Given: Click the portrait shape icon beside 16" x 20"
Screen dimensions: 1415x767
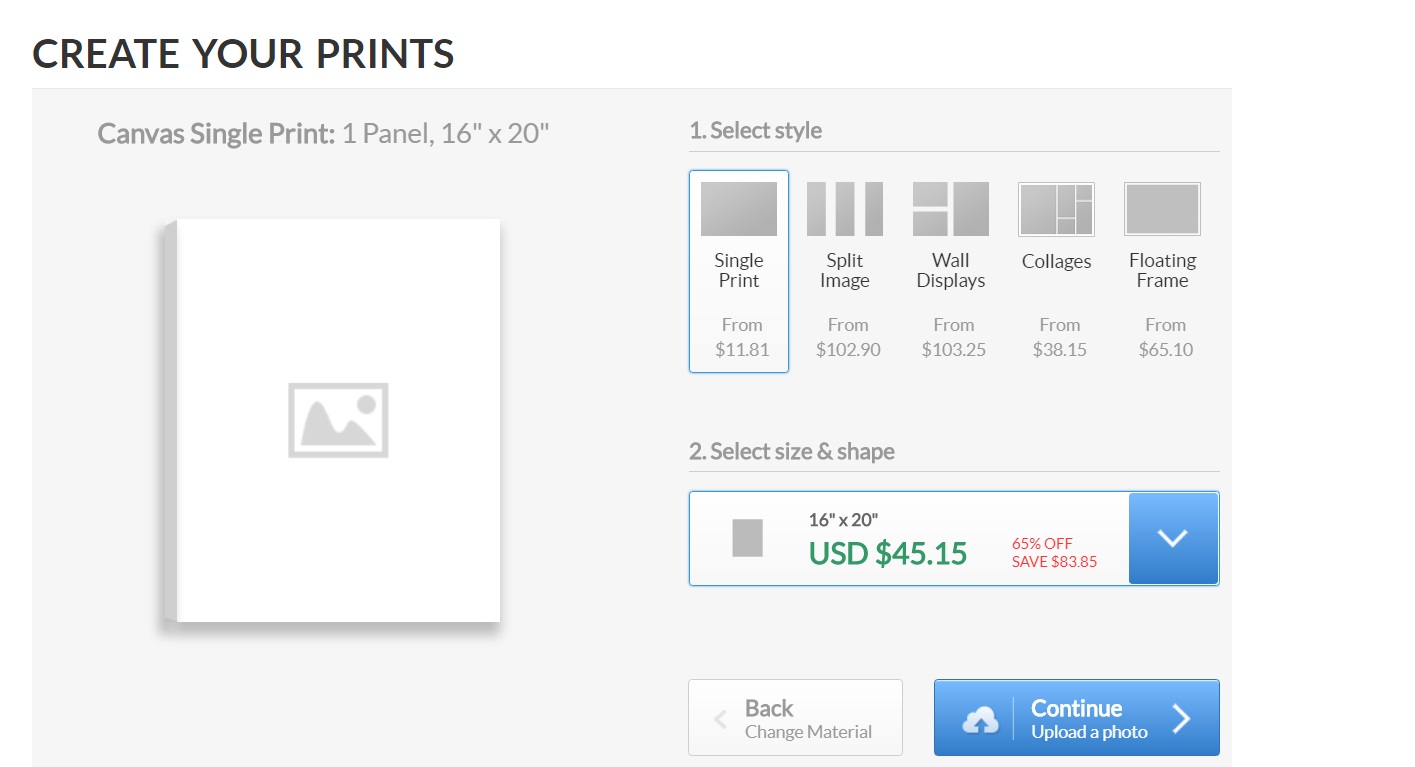Looking at the screenshot, I should click(x=747, y=538).
